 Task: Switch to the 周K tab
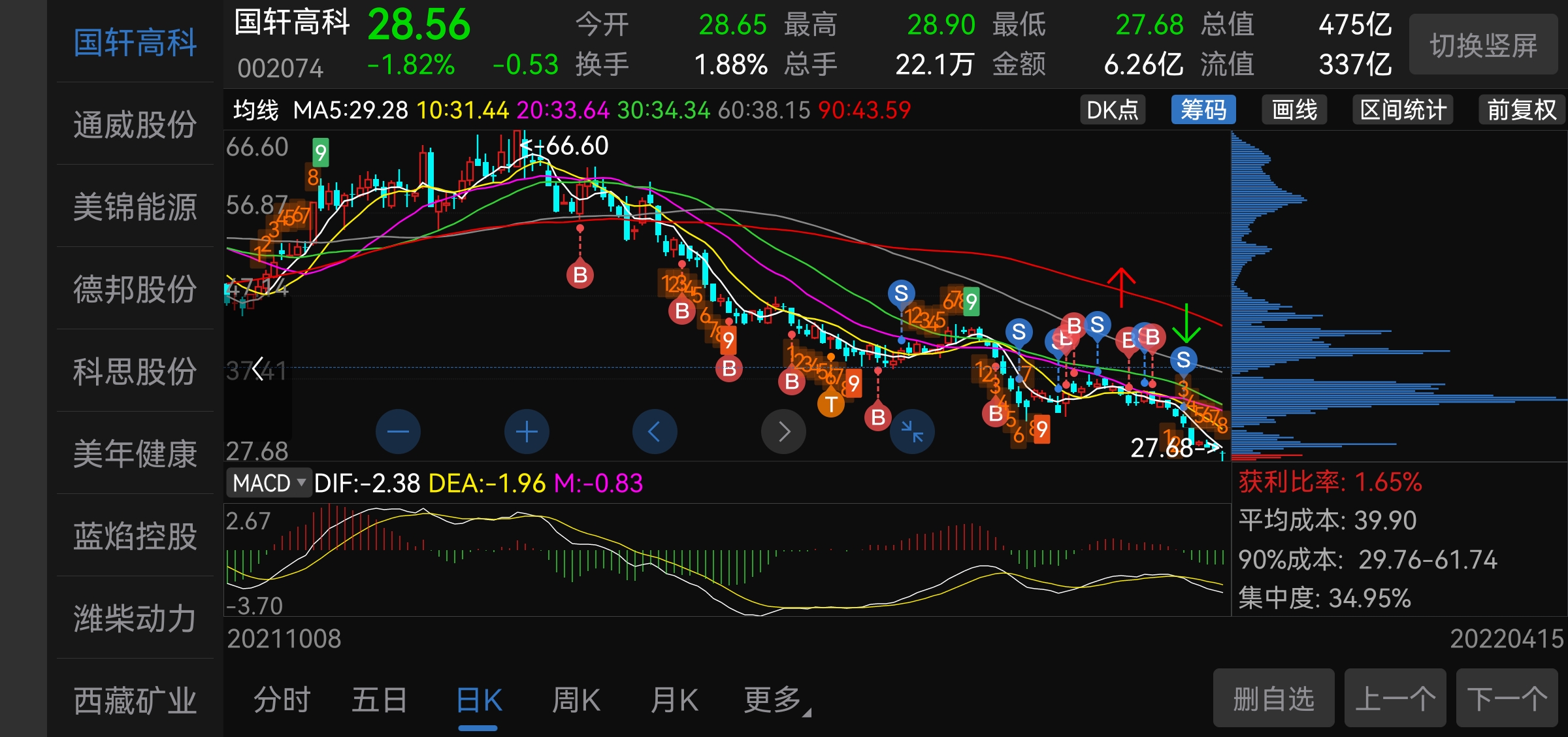click(x=576, y=700)
